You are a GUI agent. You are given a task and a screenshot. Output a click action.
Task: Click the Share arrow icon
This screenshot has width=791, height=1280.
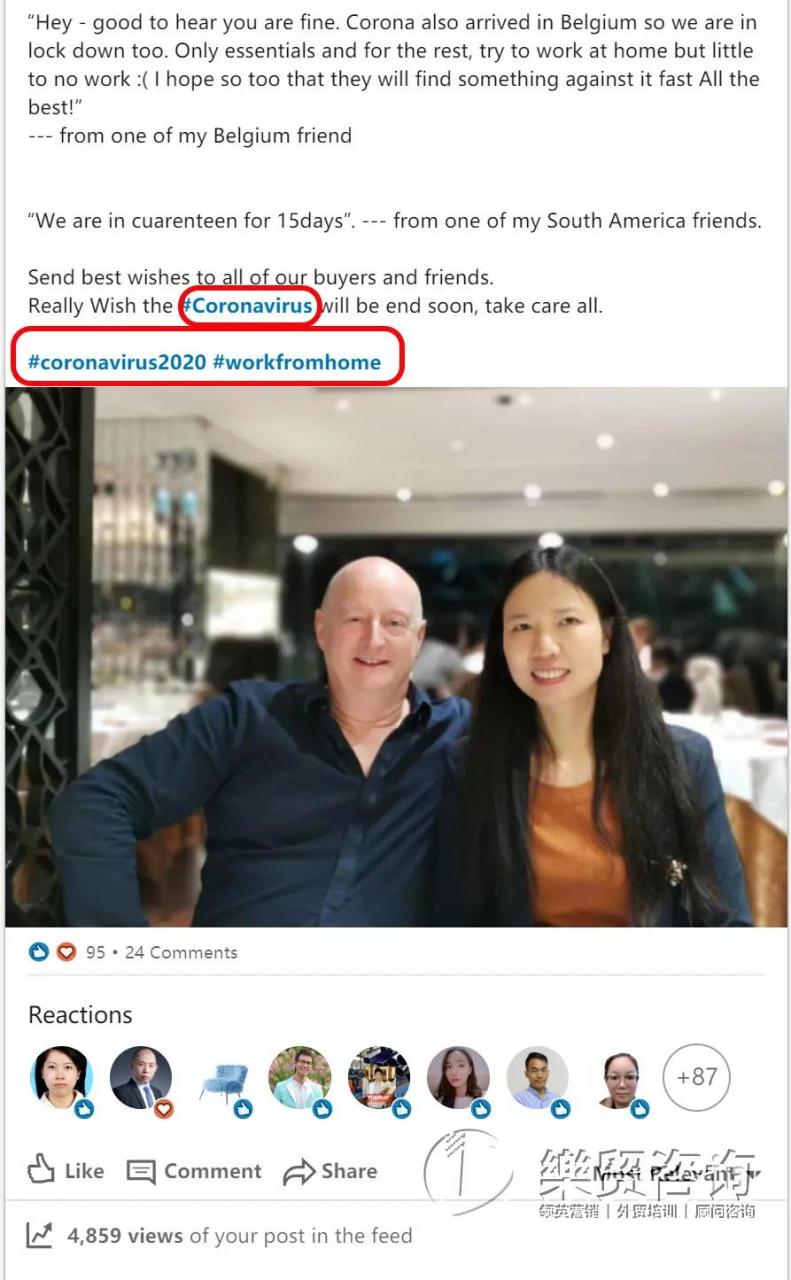point(298,1172)
